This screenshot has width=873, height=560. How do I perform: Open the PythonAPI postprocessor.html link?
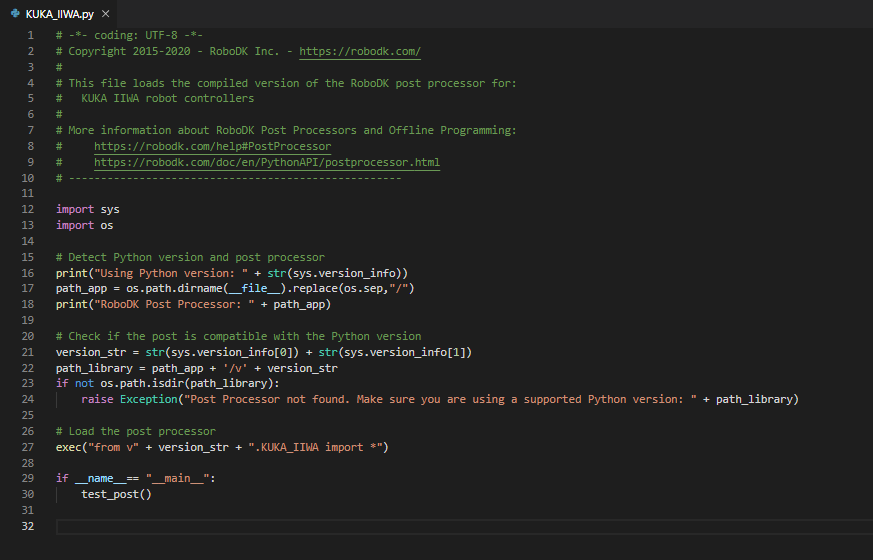tap(267, 162)
